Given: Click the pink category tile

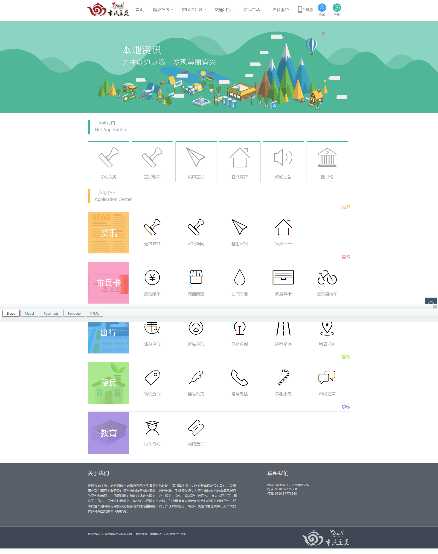Looking at the screenshot, I should point(108,283).
